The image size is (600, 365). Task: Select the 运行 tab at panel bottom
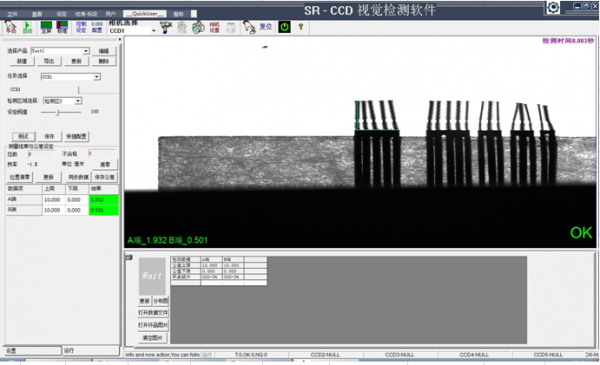pos(90,350)
